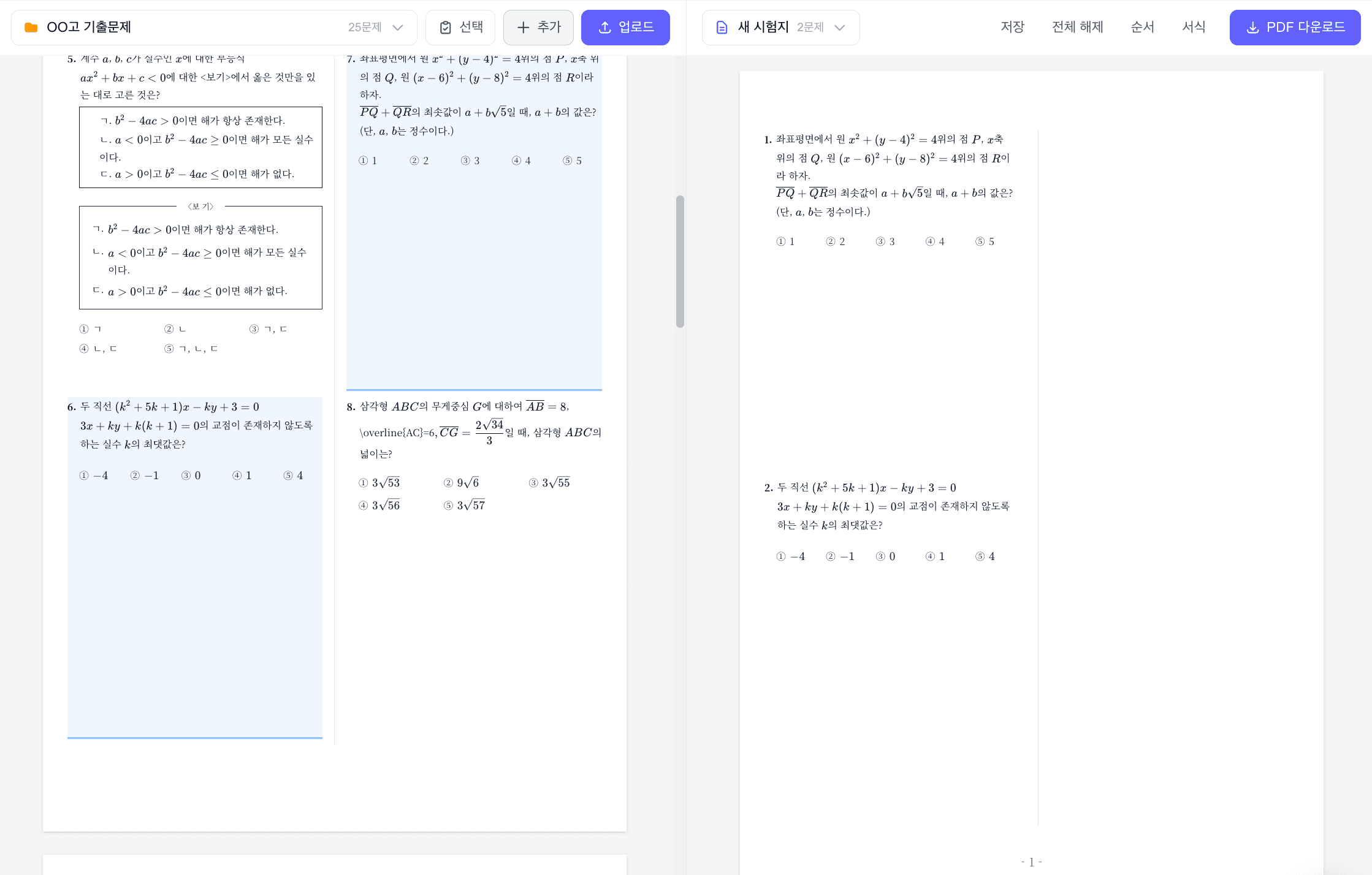Open the 새 시험지 exam dropdown chevron
Viewport: 1372px width, 875px height.
840,28
